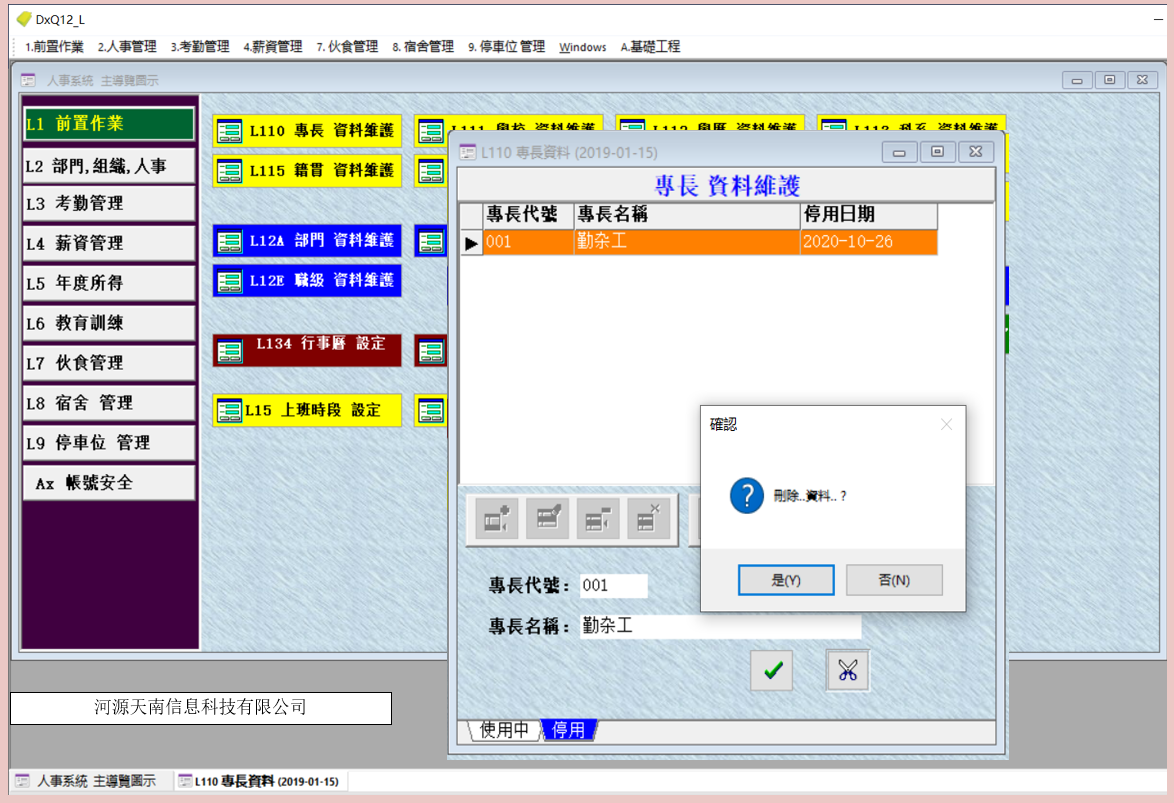Viewport: 1174px width, 803px height.
Task: Click the green checkmark confirm button
Action: click(x=772, y=670)
